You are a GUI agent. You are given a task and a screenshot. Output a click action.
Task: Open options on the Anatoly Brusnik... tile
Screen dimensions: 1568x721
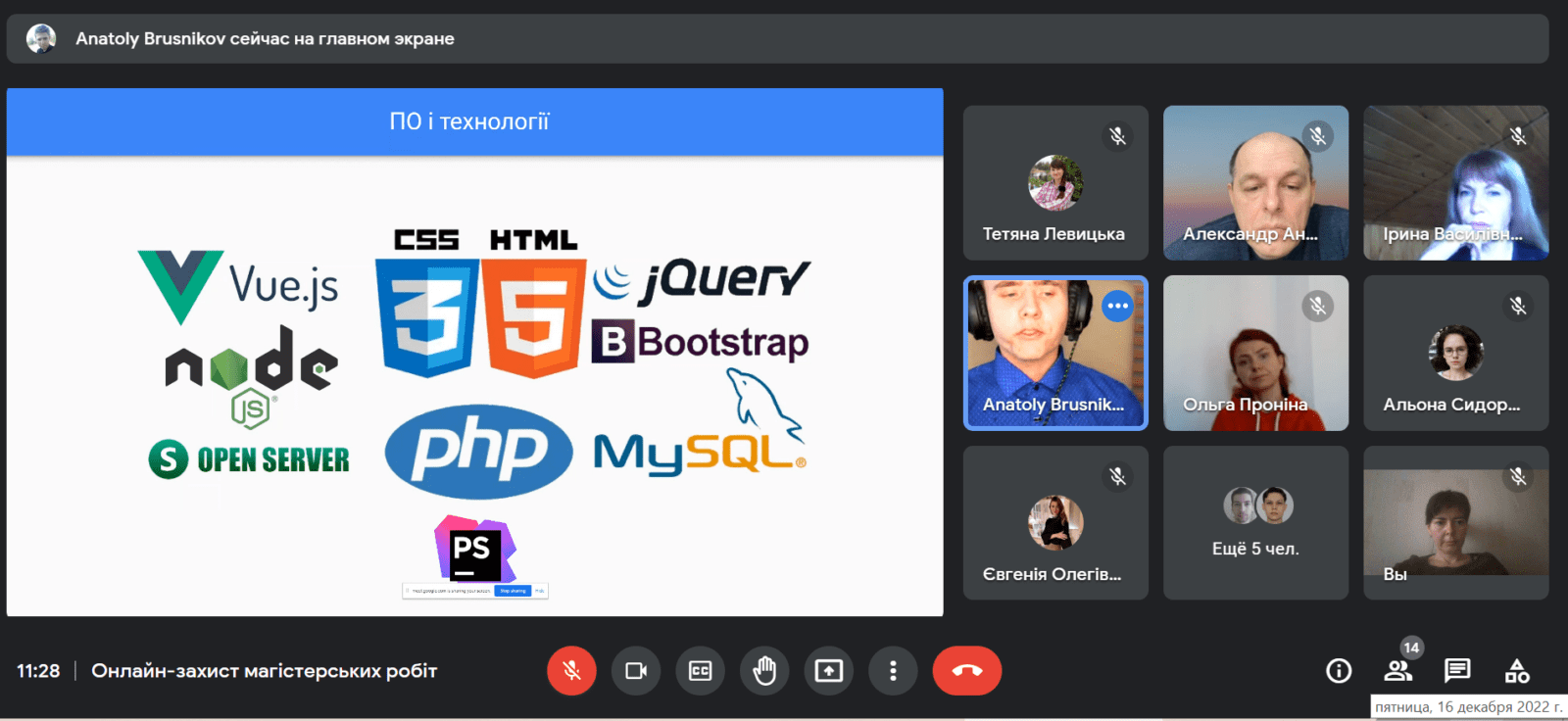(x=1117, y=307)
